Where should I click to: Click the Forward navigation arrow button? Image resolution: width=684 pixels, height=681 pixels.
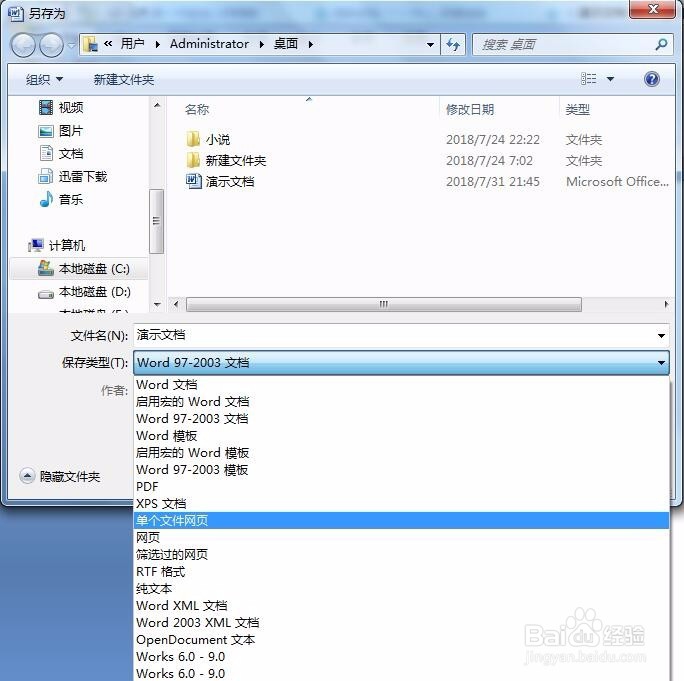pyautogui.click(x=51, y=44)
